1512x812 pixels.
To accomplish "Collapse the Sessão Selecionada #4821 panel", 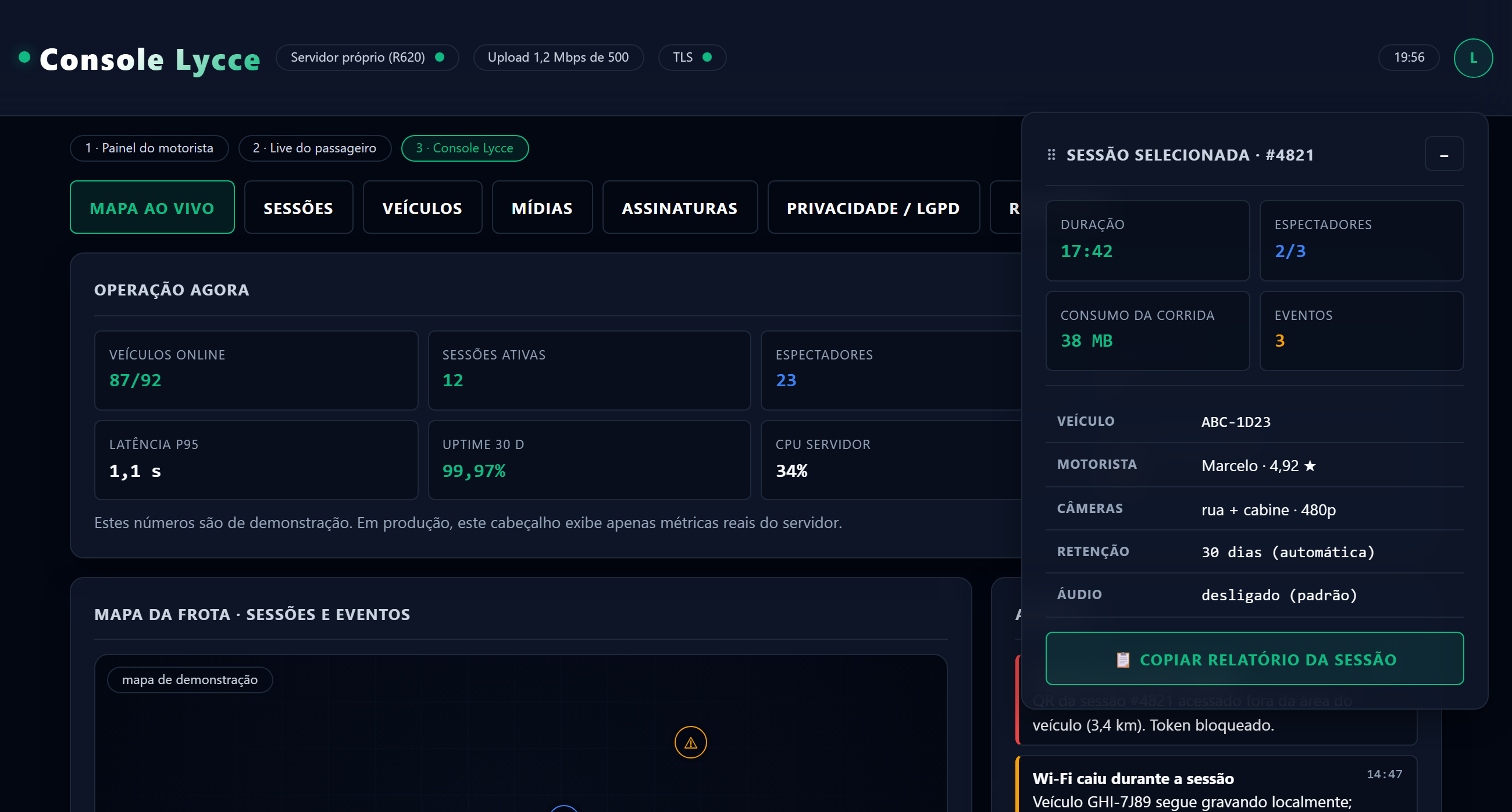I will click(x=1444, y=154).
